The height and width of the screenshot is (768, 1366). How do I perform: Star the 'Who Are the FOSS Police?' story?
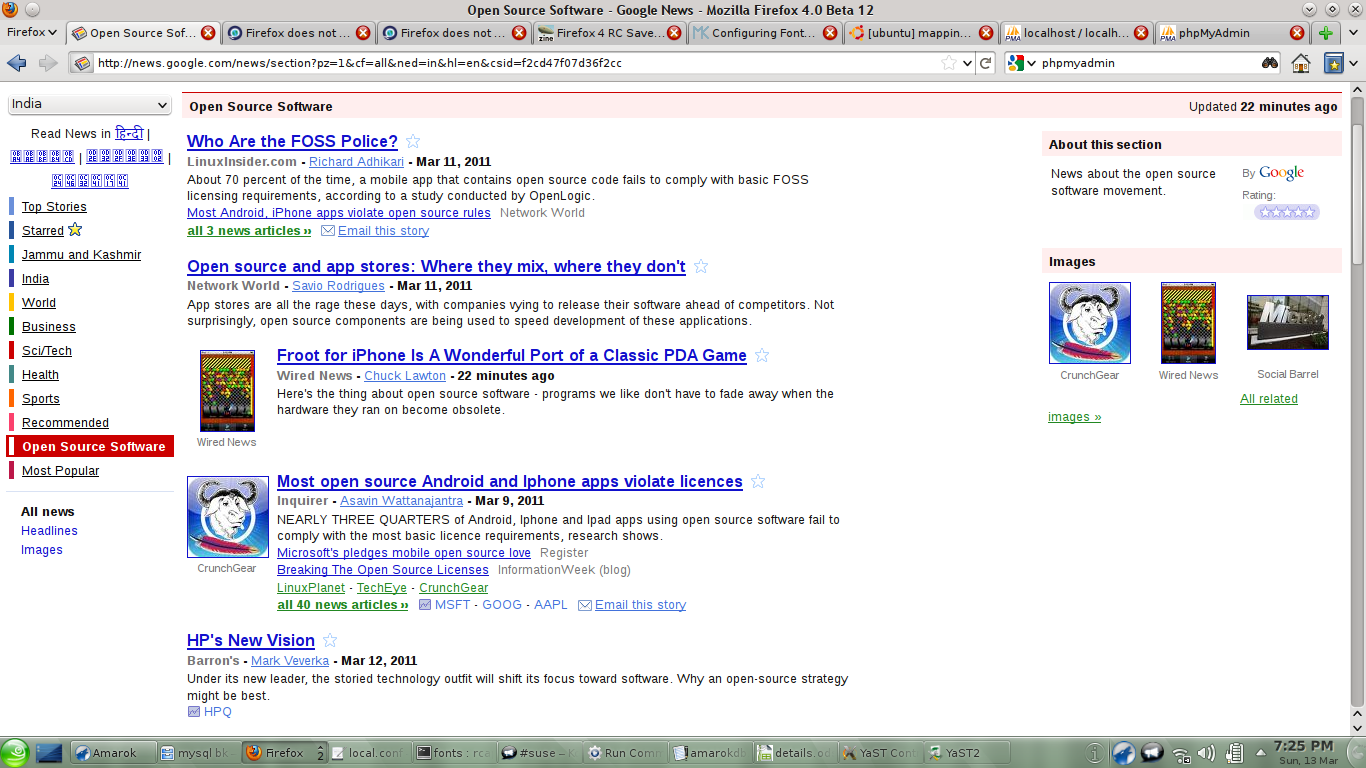pos(413,141)
